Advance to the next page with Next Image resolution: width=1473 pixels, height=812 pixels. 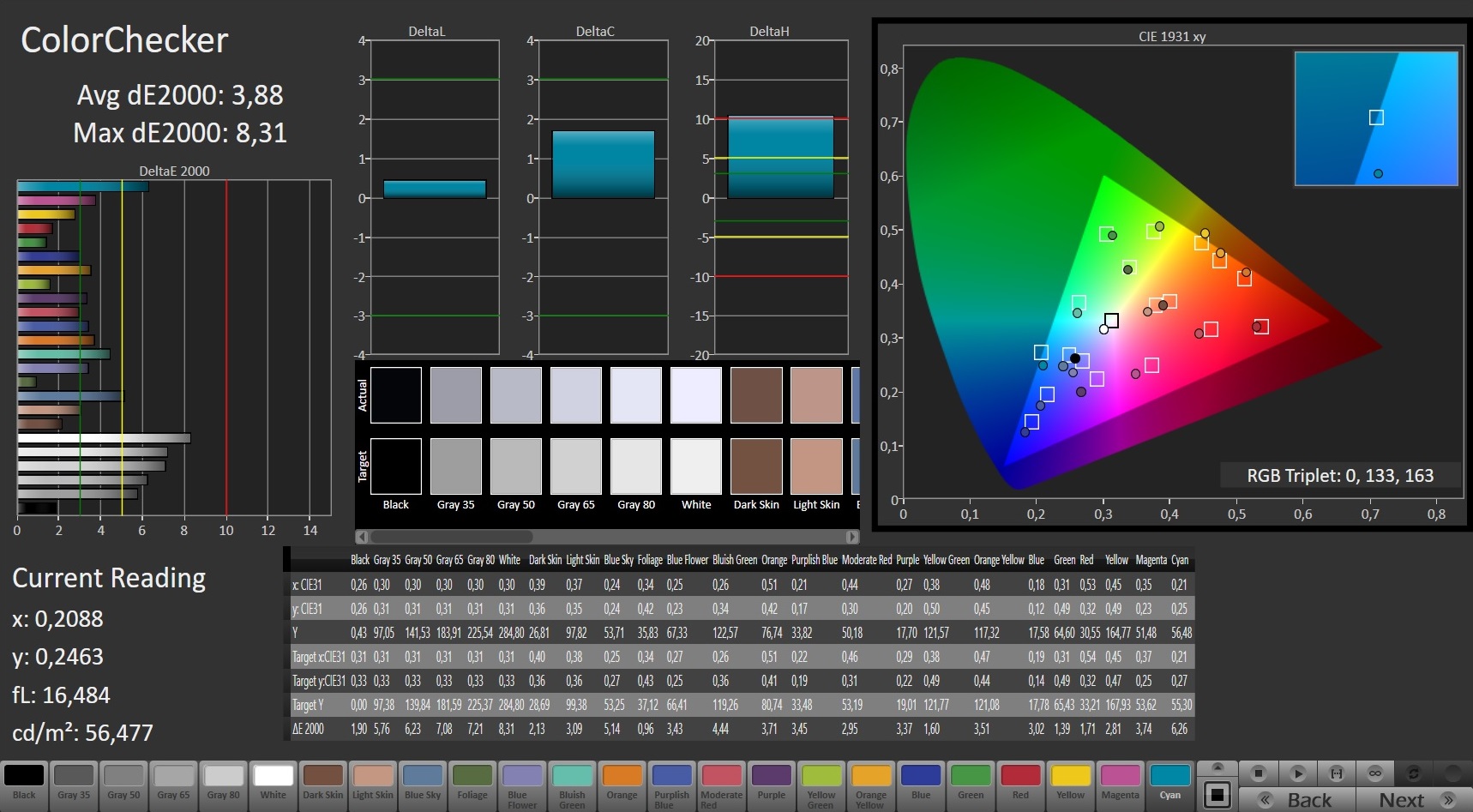1413,800
